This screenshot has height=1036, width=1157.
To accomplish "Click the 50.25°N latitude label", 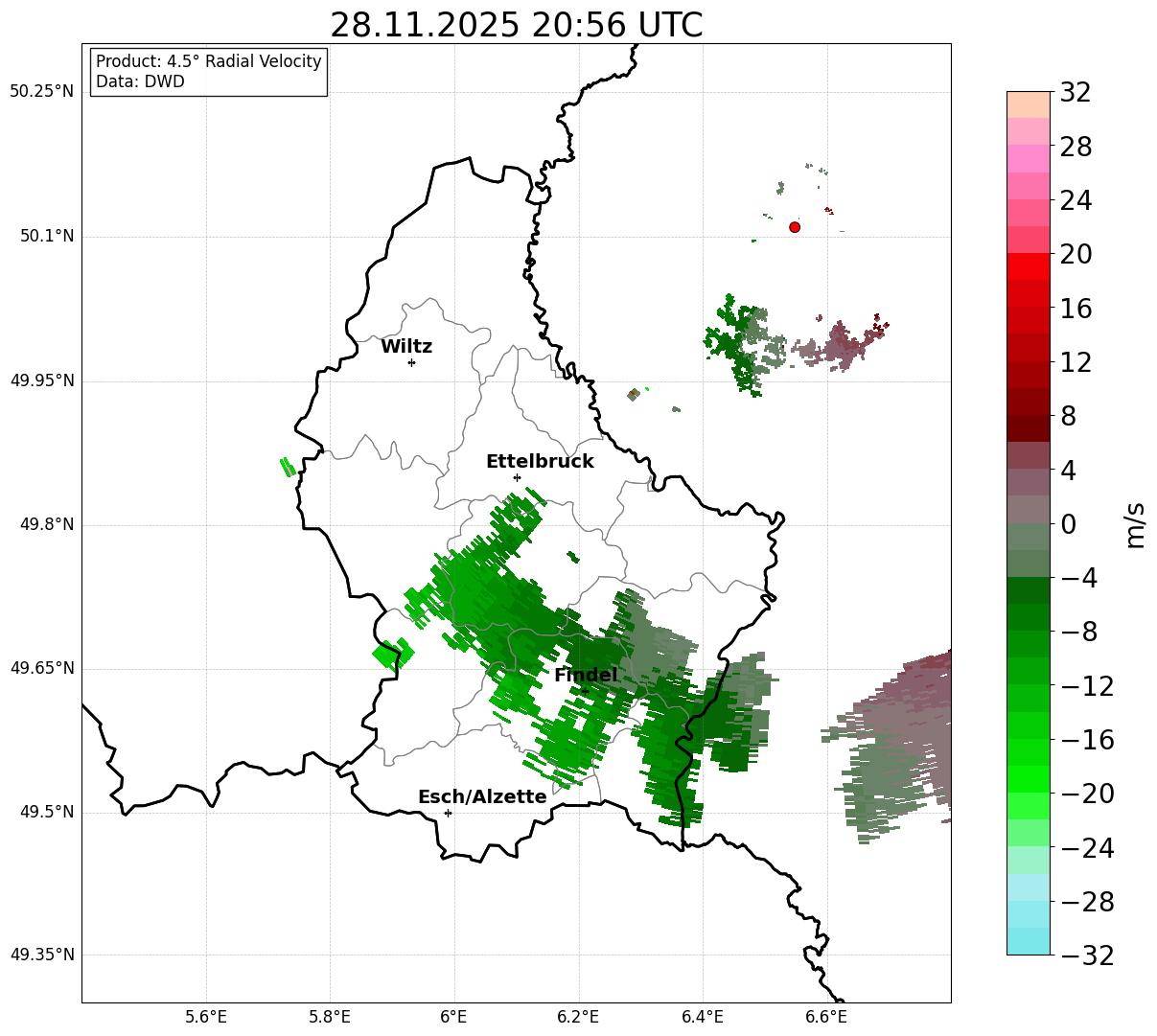I will coord(41,92).
